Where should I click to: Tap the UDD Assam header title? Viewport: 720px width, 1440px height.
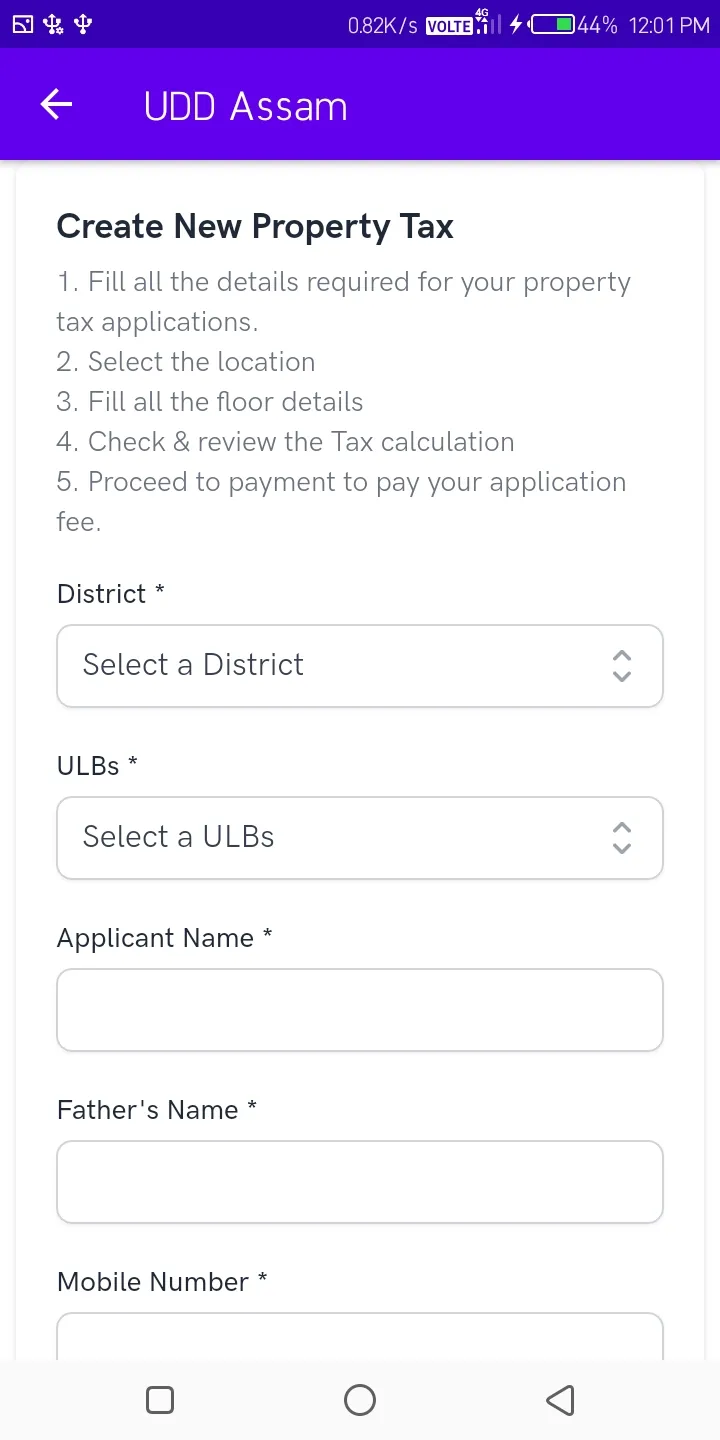pos(246,106)
